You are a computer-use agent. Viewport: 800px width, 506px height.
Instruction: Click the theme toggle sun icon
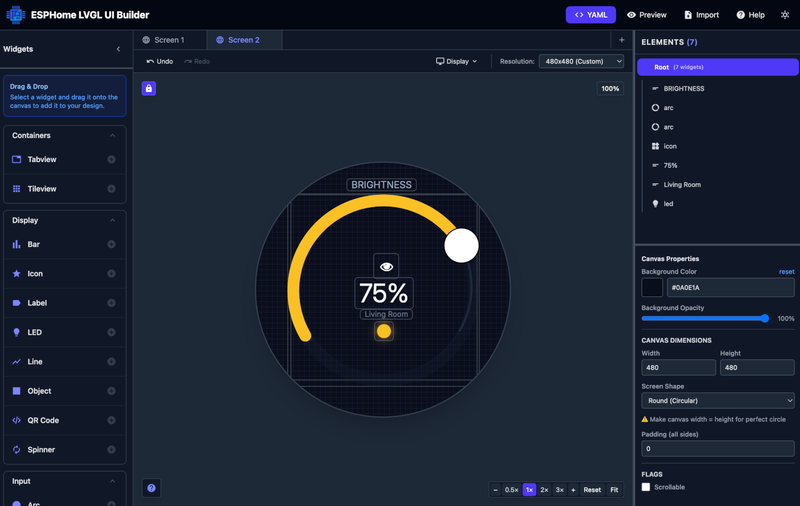click(785, 15)
